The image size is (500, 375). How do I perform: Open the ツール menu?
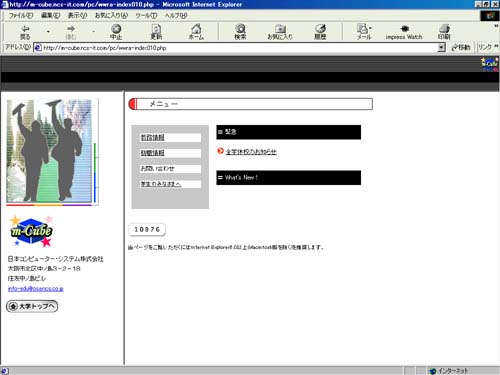coord(146,15)
